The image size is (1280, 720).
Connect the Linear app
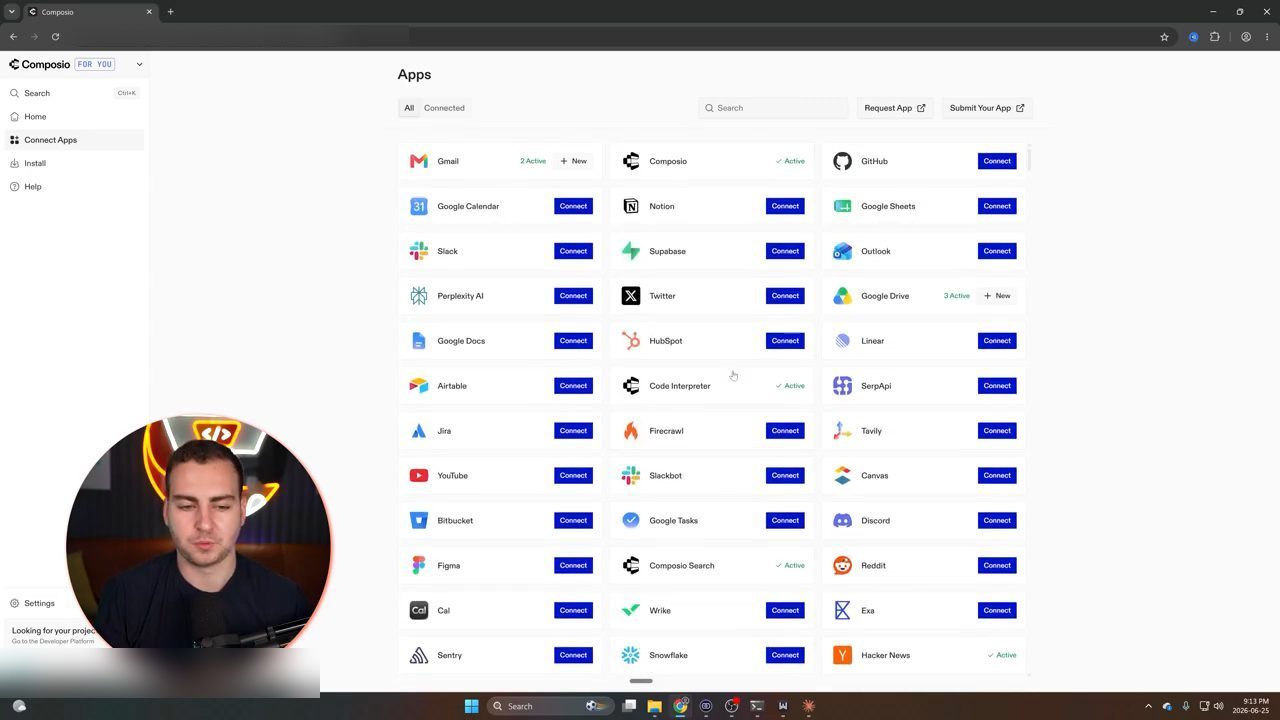coord(997,341)
